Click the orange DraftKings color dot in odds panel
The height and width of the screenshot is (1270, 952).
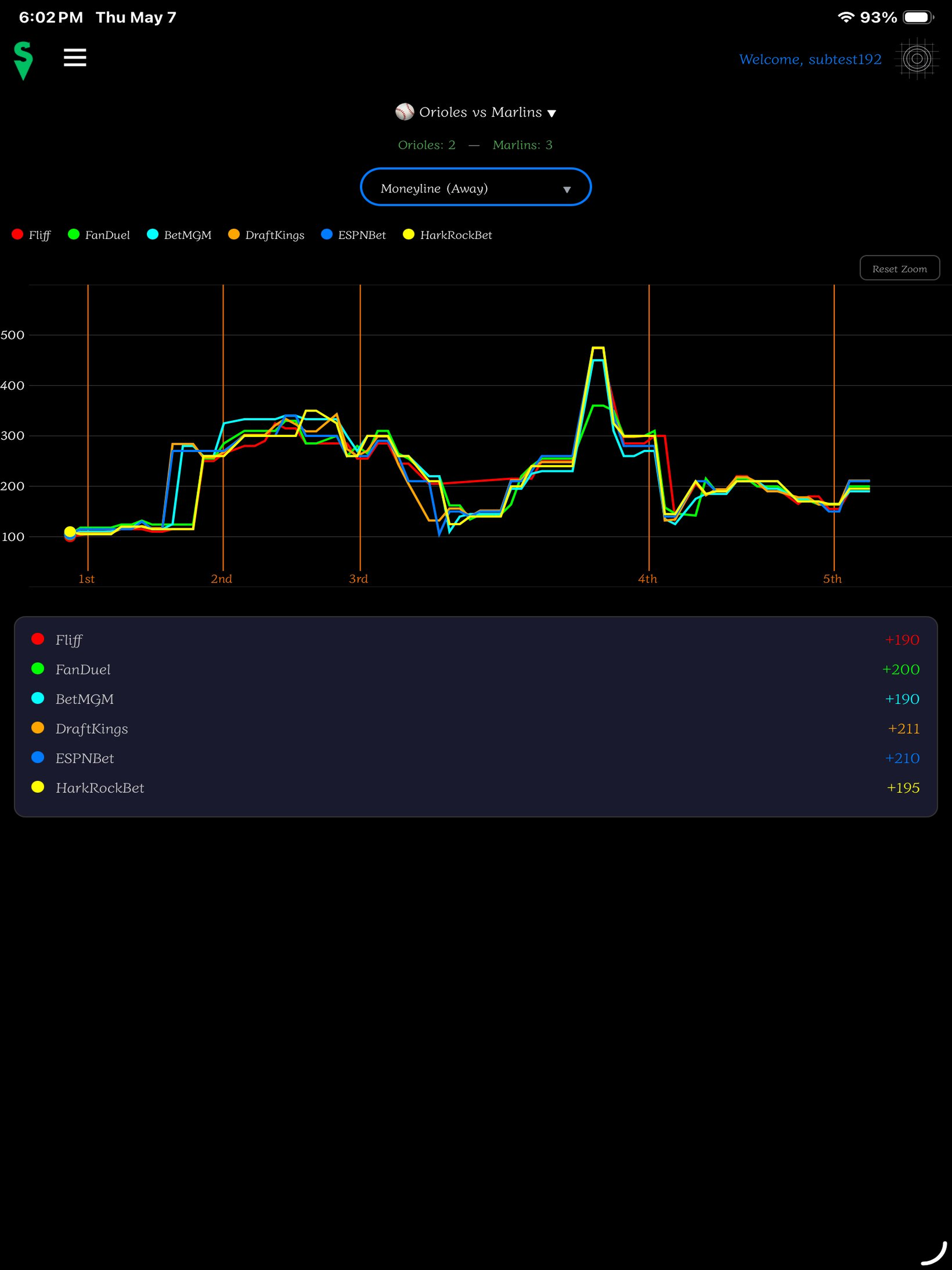click(38, 728)
